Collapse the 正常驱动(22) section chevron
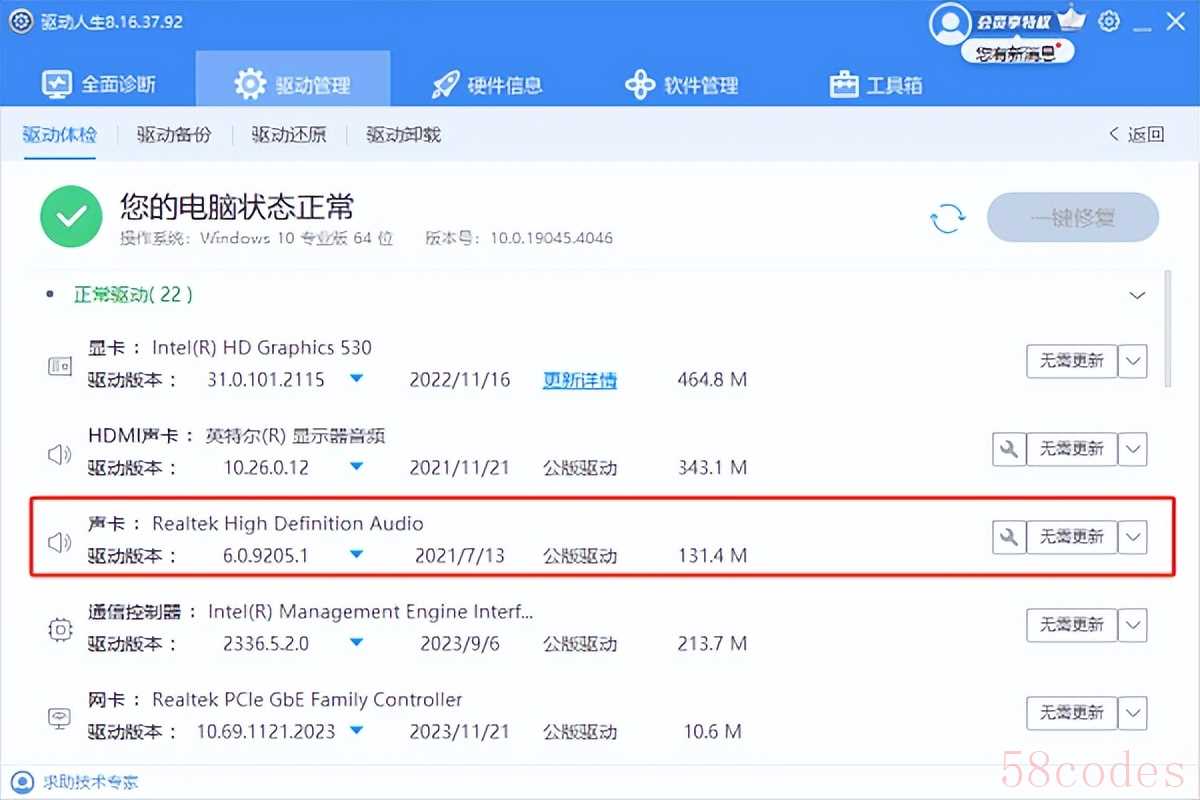The height and width of the screenshot is (800, 1200). tap(1137, 295)
